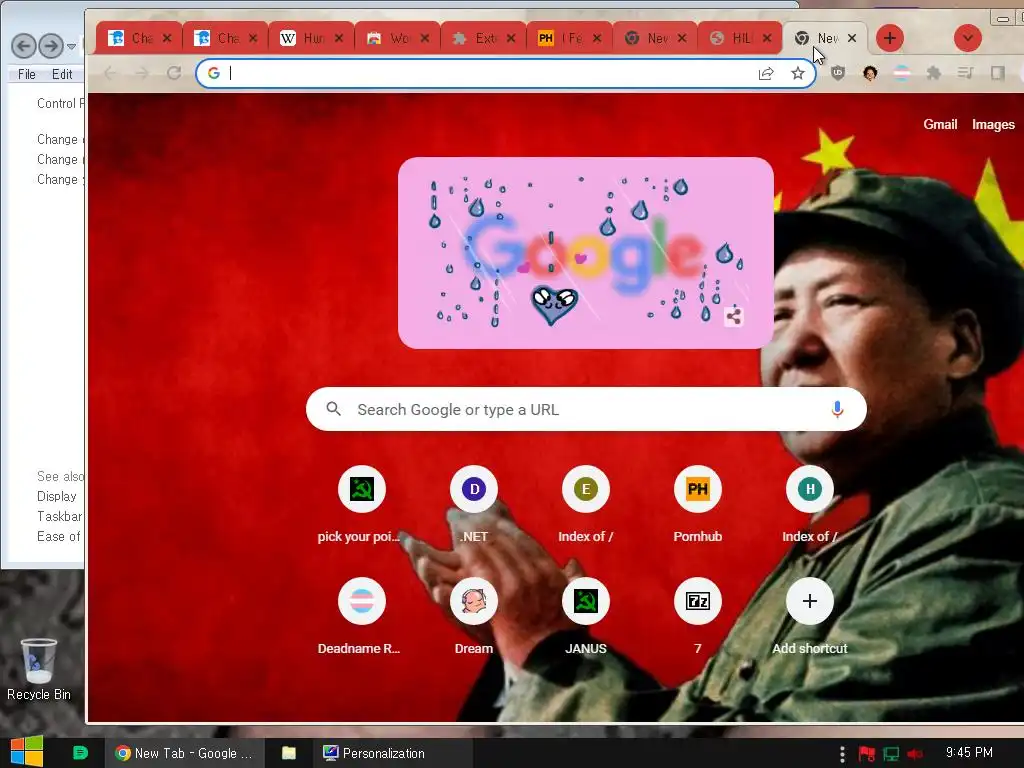Image resolution: width=1024 pixels, height=768 pixels.
Task: Open the avatar-face extension icon
Action: coord(870,73)
